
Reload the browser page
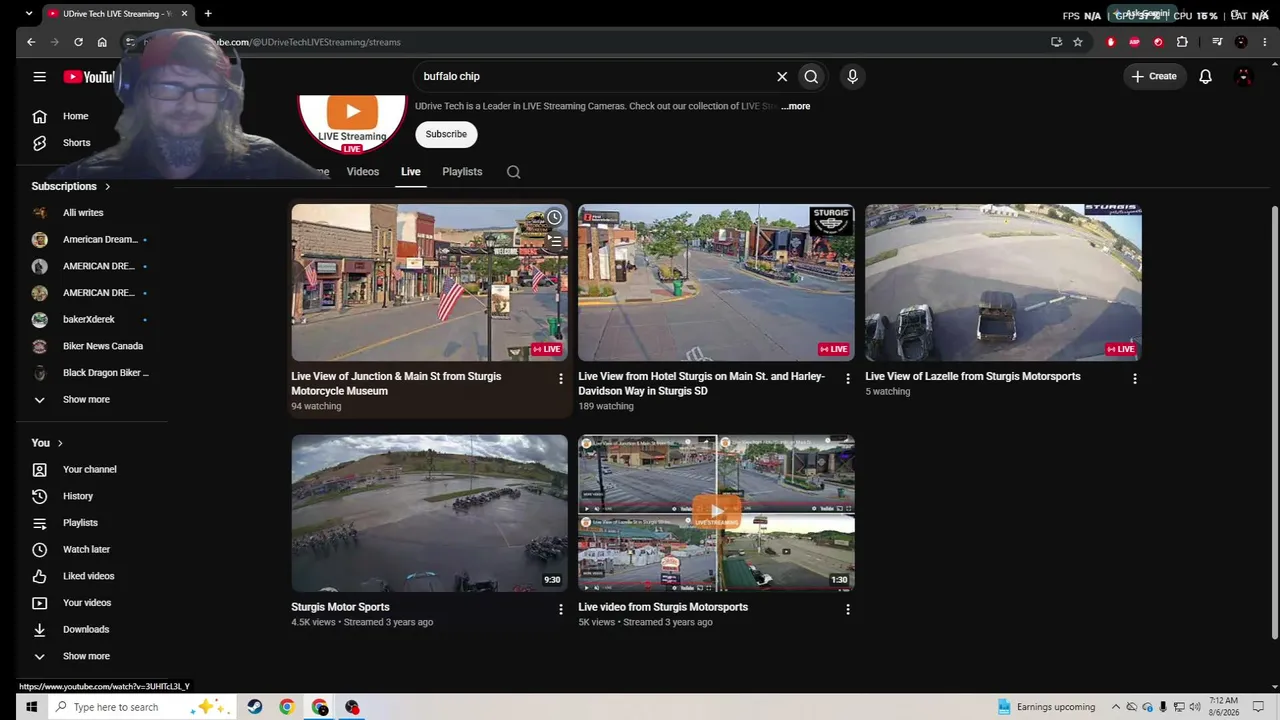78,42
